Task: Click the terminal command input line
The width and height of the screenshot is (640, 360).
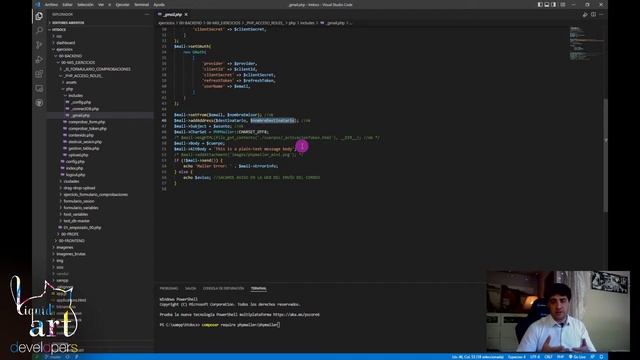Action: coord(220,325)
